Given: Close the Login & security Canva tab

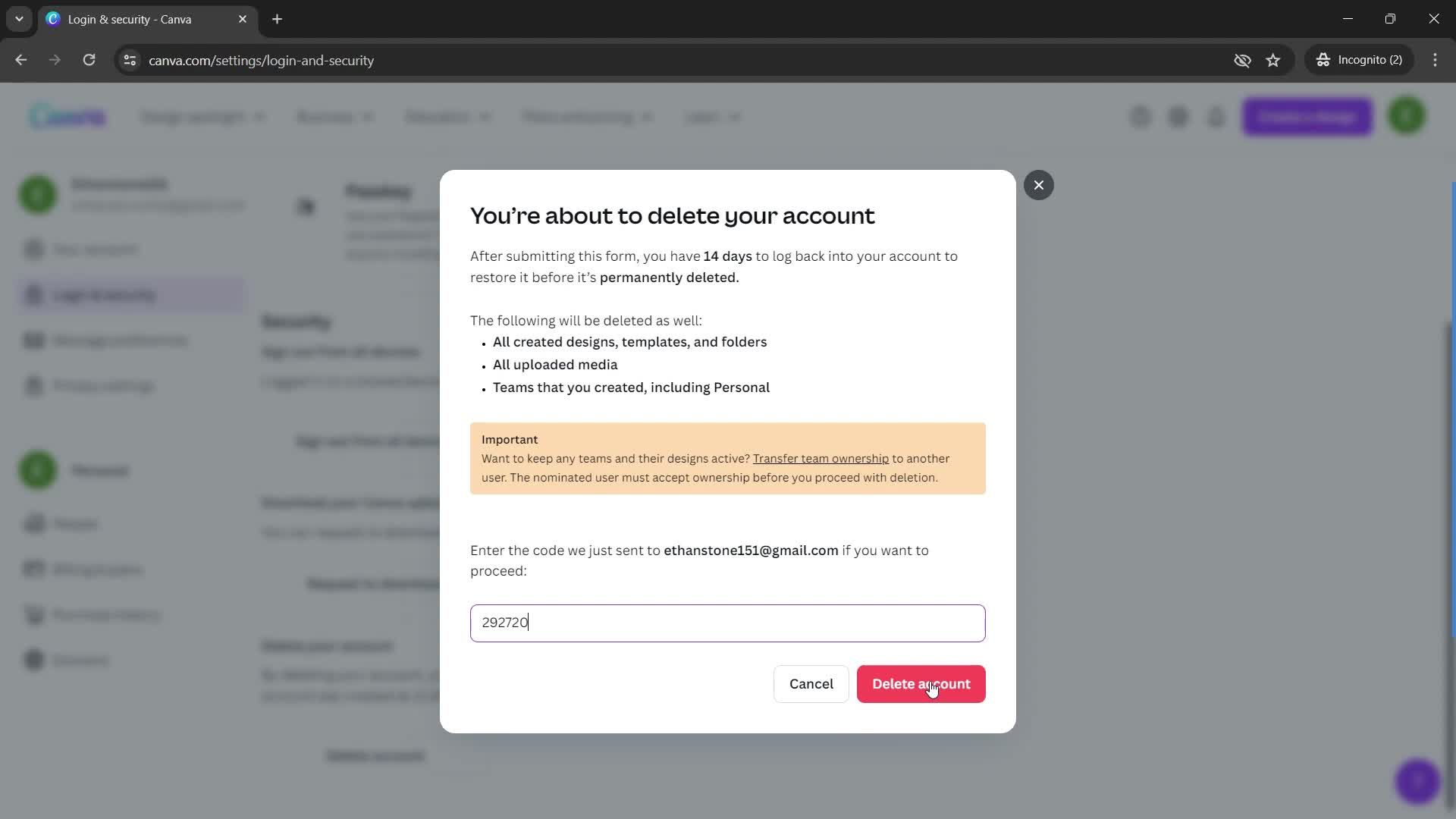Looking at the screenshot, I should [243, 19].
